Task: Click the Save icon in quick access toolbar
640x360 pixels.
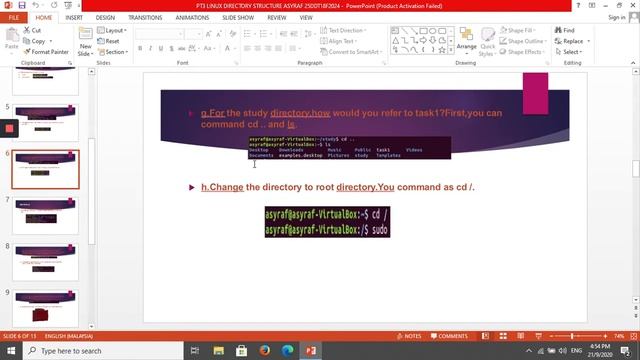Action: [x=22, y=5]
